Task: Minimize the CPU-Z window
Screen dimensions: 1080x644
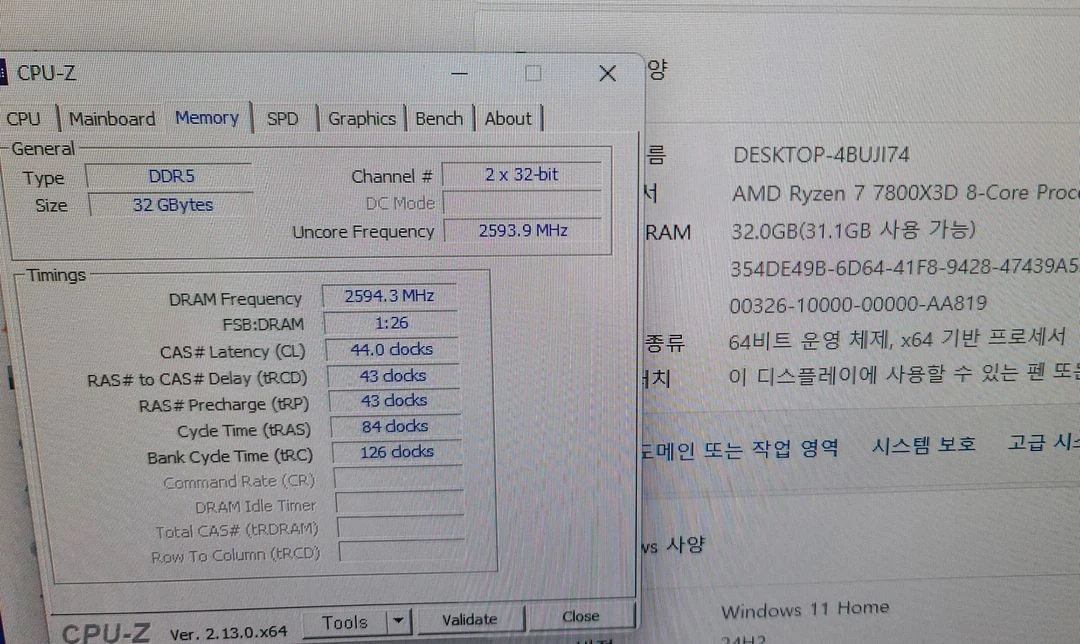Action: pyautogui.click(x=459, y=74)
